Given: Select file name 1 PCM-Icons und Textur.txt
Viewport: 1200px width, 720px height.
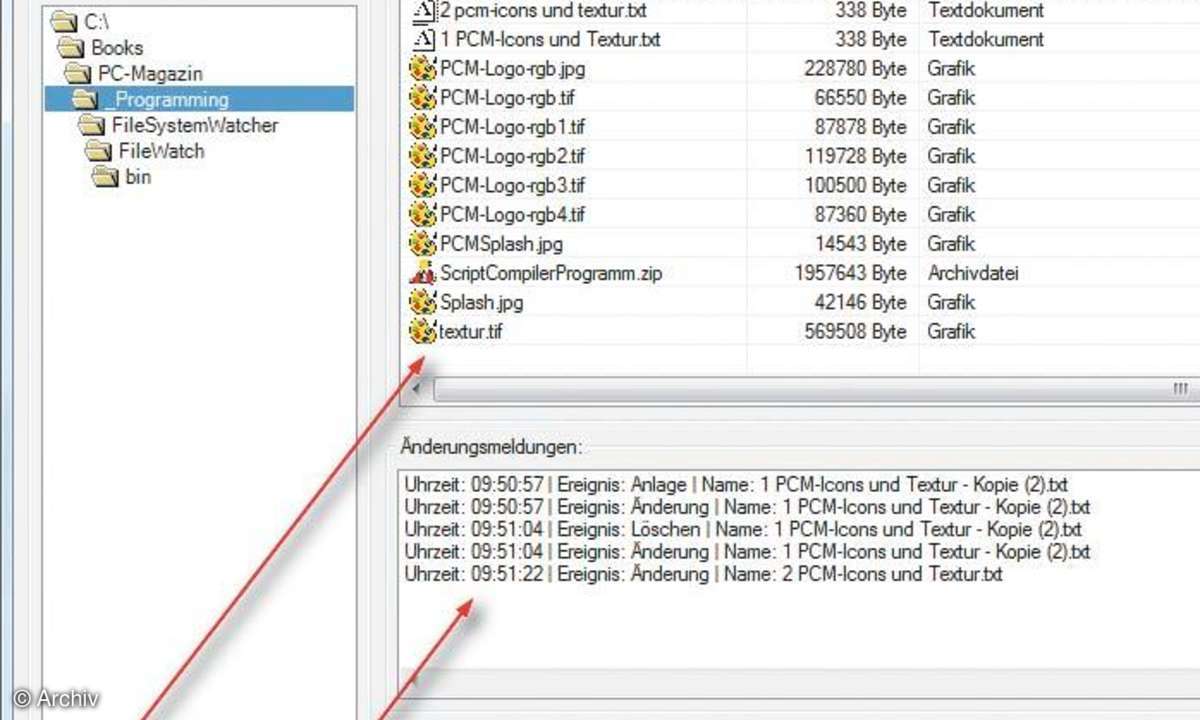Looking at the screenshot, I should (550, 40).
